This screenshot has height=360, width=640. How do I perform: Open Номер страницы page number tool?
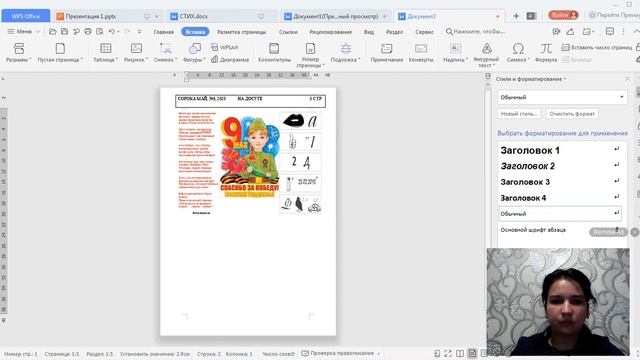(310, 55)
